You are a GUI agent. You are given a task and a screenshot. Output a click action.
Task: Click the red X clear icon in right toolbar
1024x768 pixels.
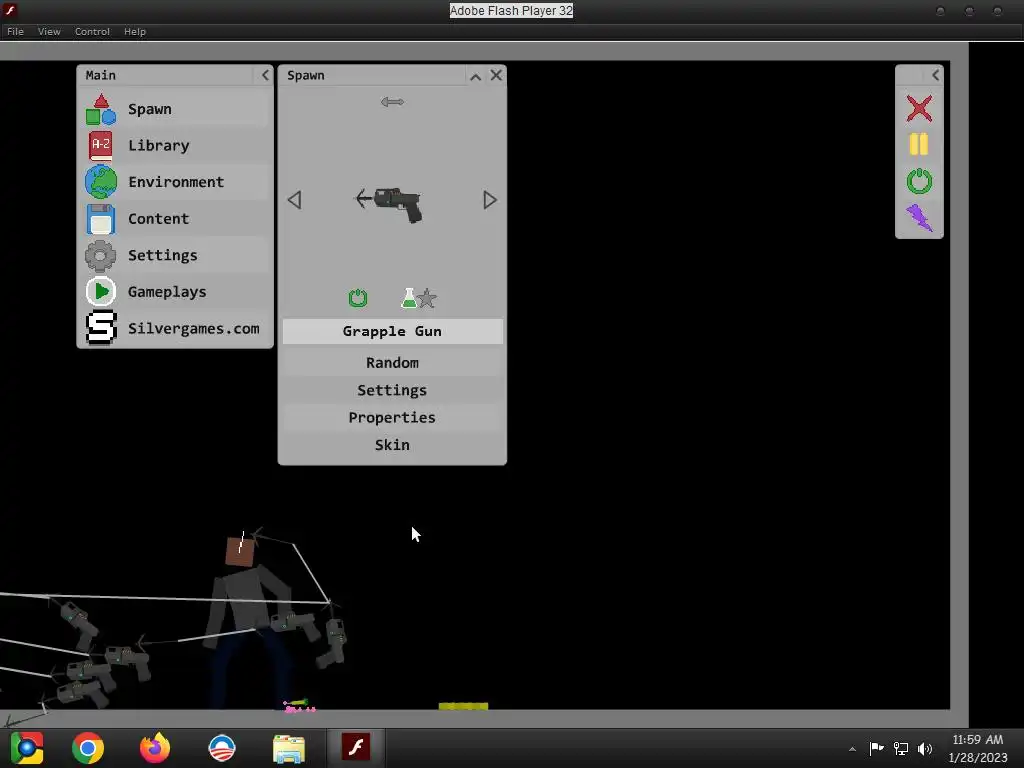(919, 108)
